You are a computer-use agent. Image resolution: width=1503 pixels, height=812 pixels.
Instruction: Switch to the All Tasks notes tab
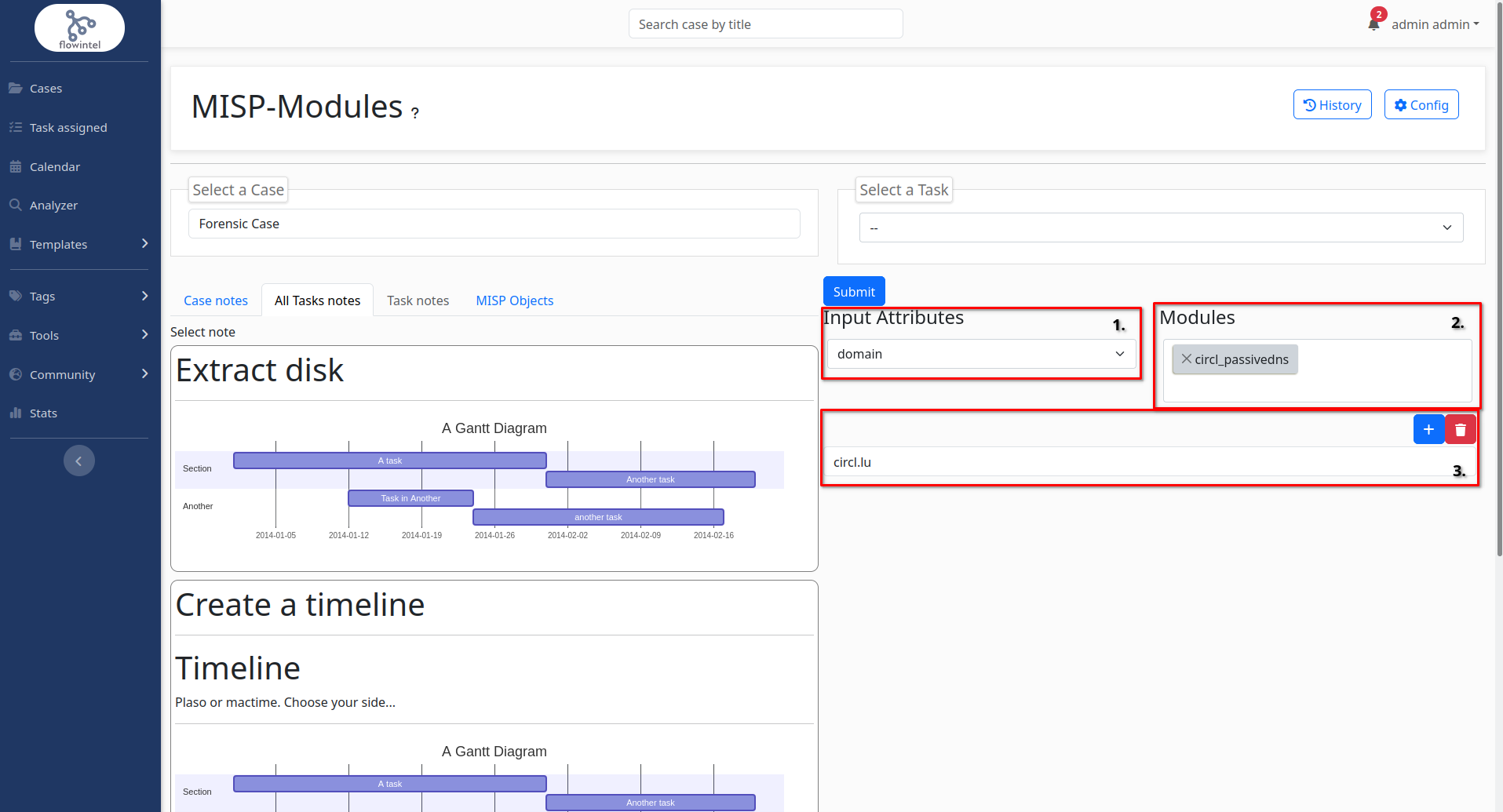318,300
